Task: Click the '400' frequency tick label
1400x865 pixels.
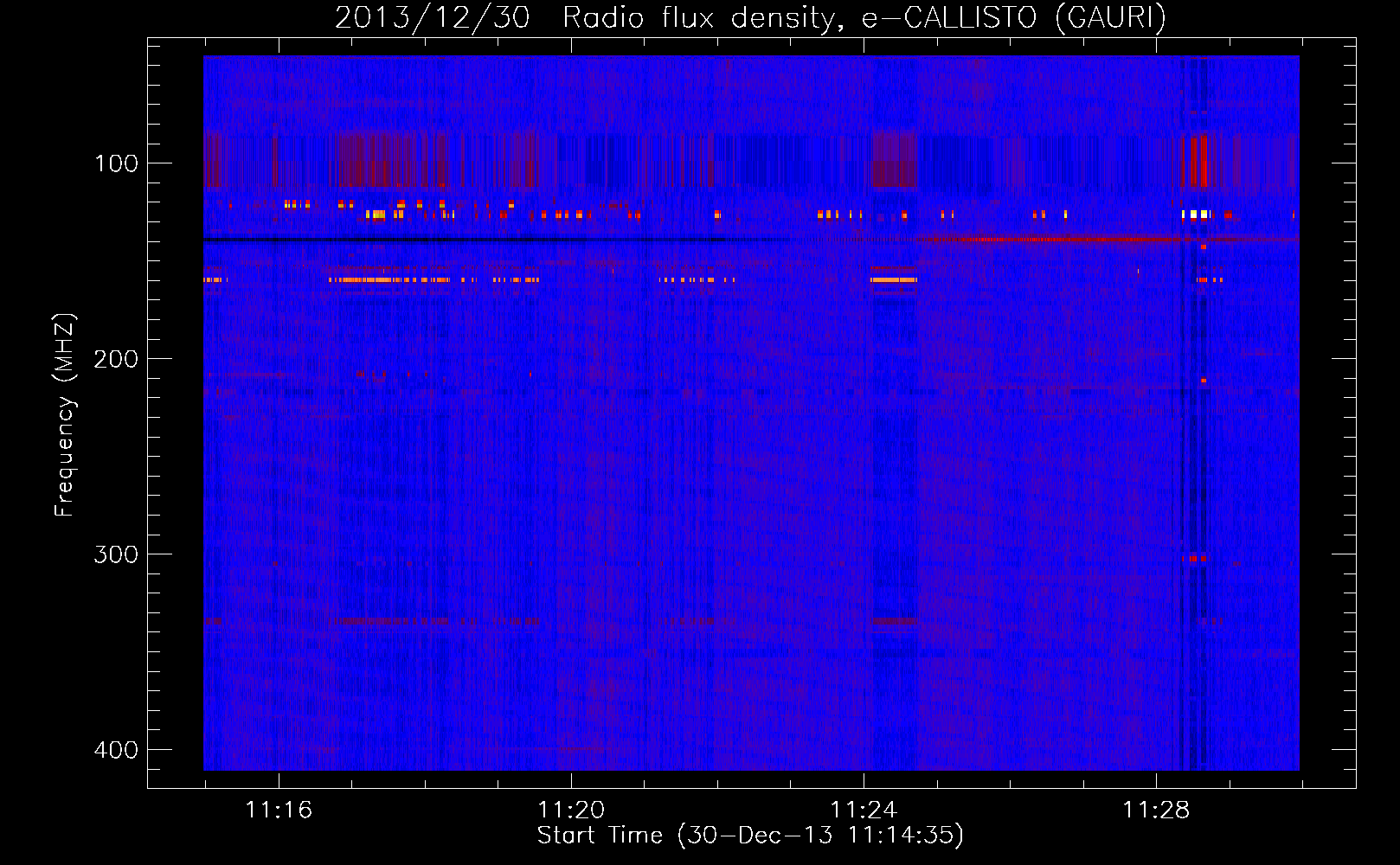Action: (x=116, y=750)
